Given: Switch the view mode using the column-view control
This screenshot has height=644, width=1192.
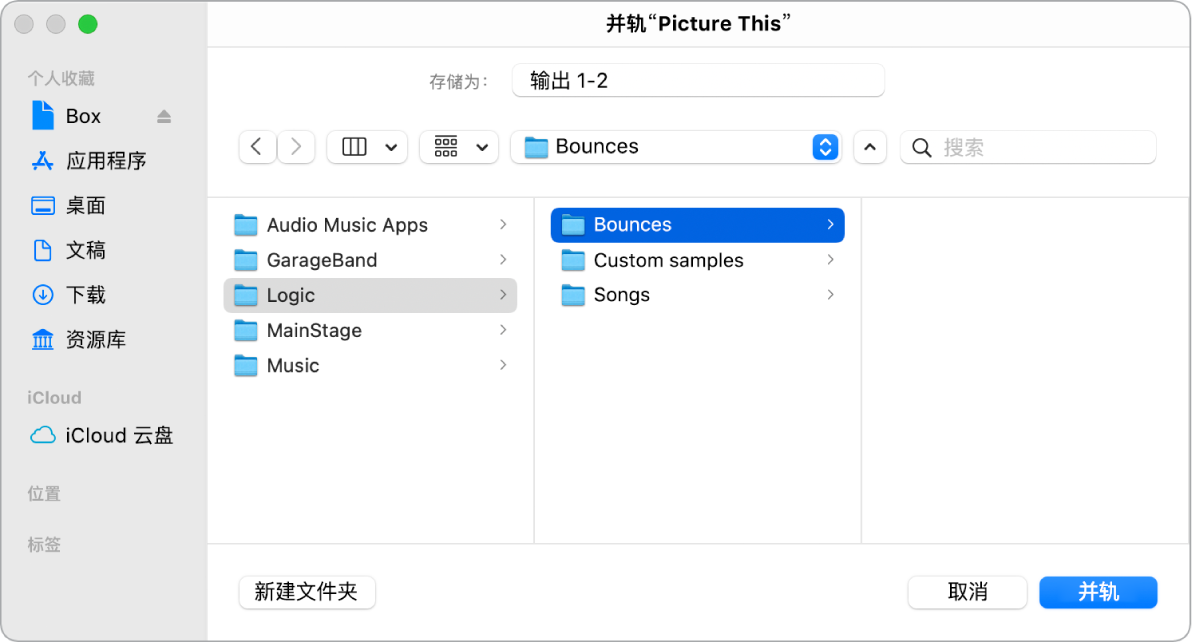Looking at the screenshot, I should tap(367, 147).
